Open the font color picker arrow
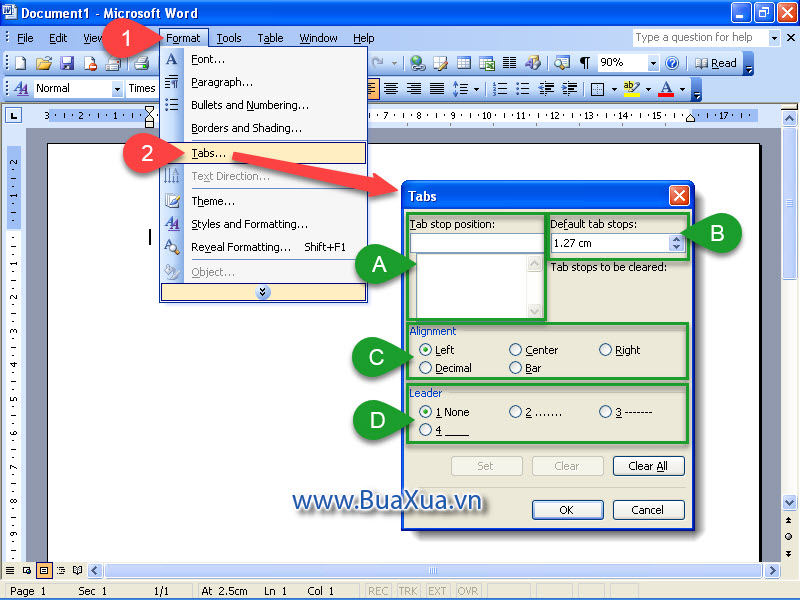Viewport: 800px width, 600px height. pos(683,90)
